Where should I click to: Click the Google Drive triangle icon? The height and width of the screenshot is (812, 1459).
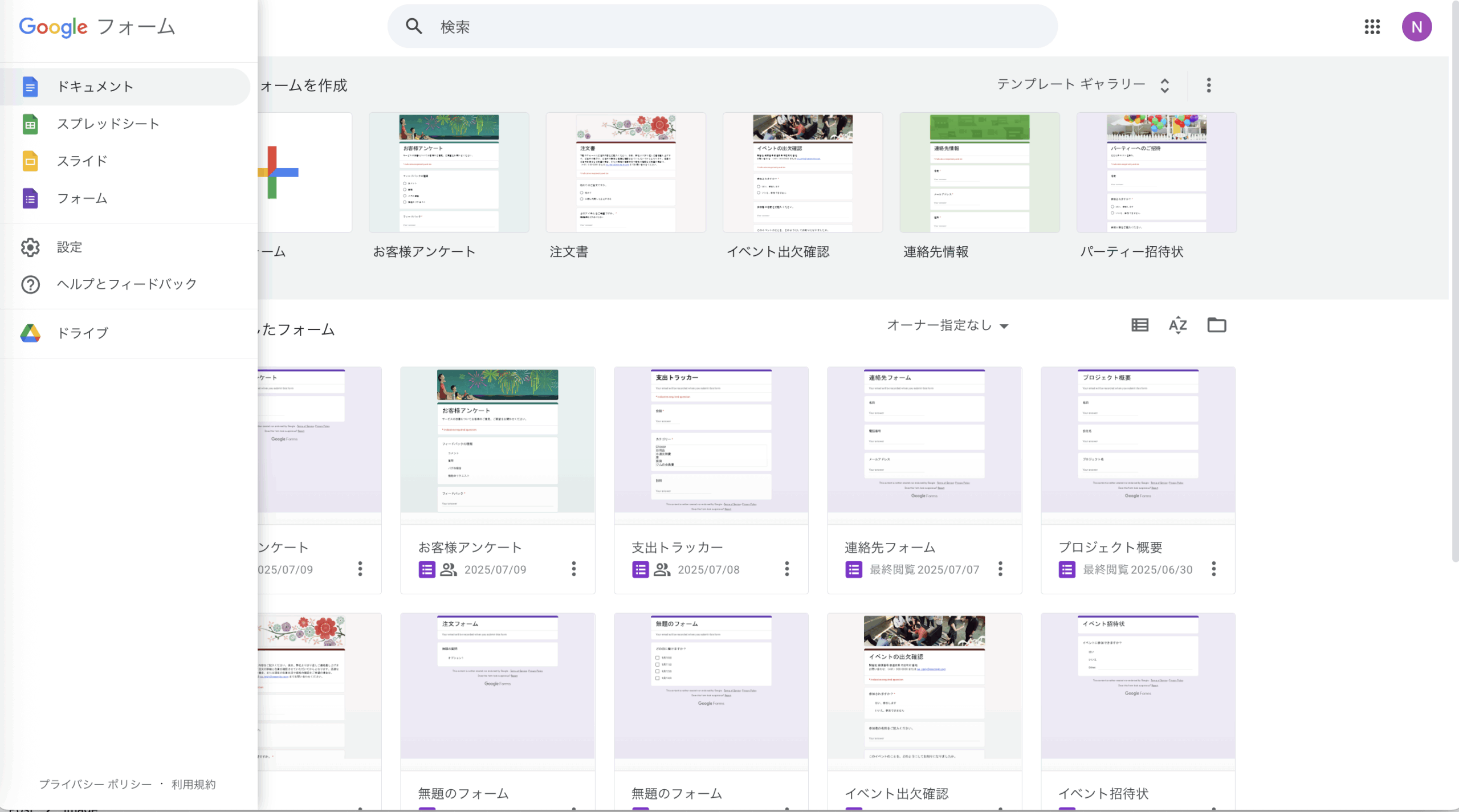30,333
